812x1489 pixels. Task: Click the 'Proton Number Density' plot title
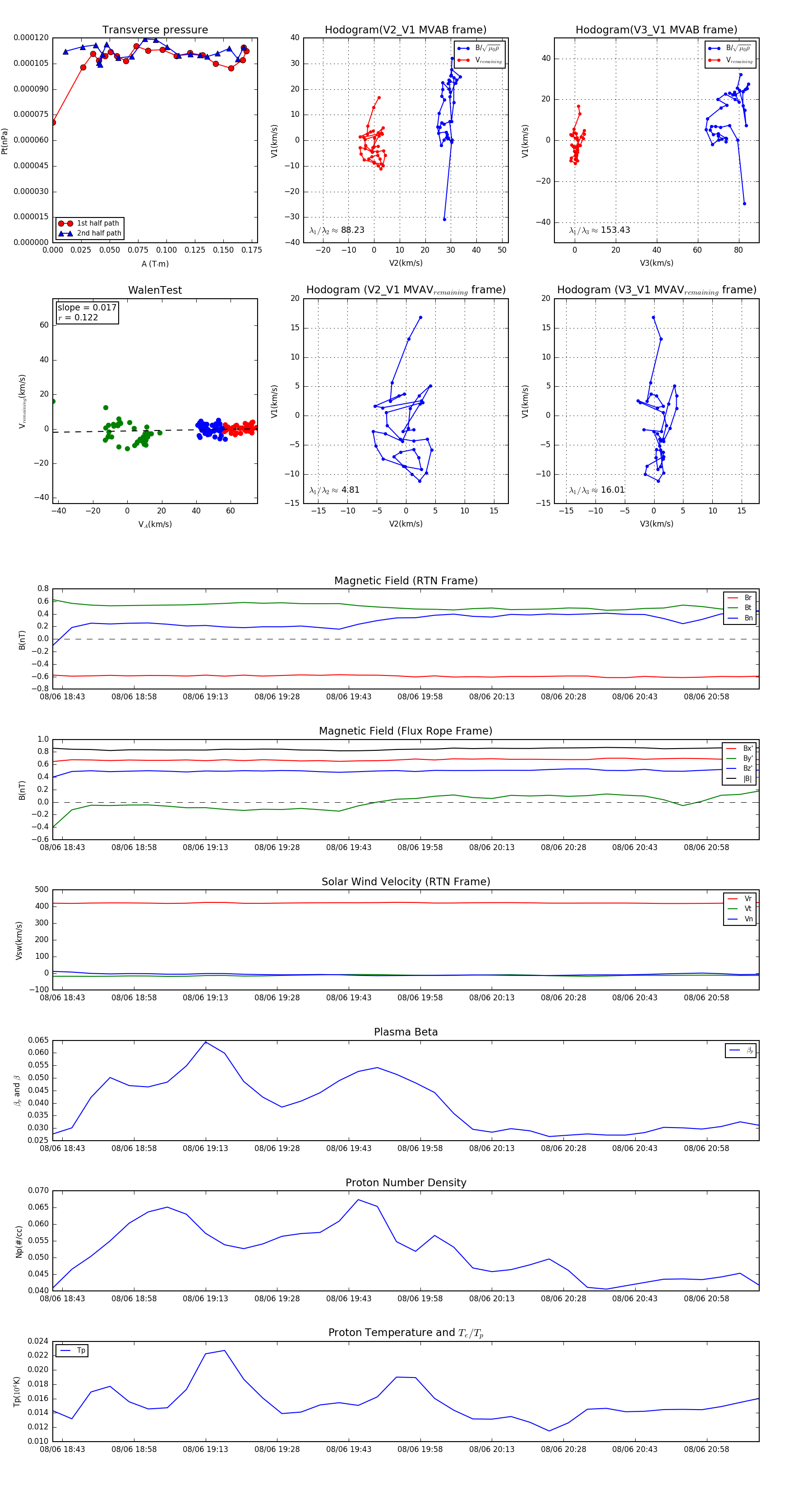pyautogui.click(x=406, y=1183)
